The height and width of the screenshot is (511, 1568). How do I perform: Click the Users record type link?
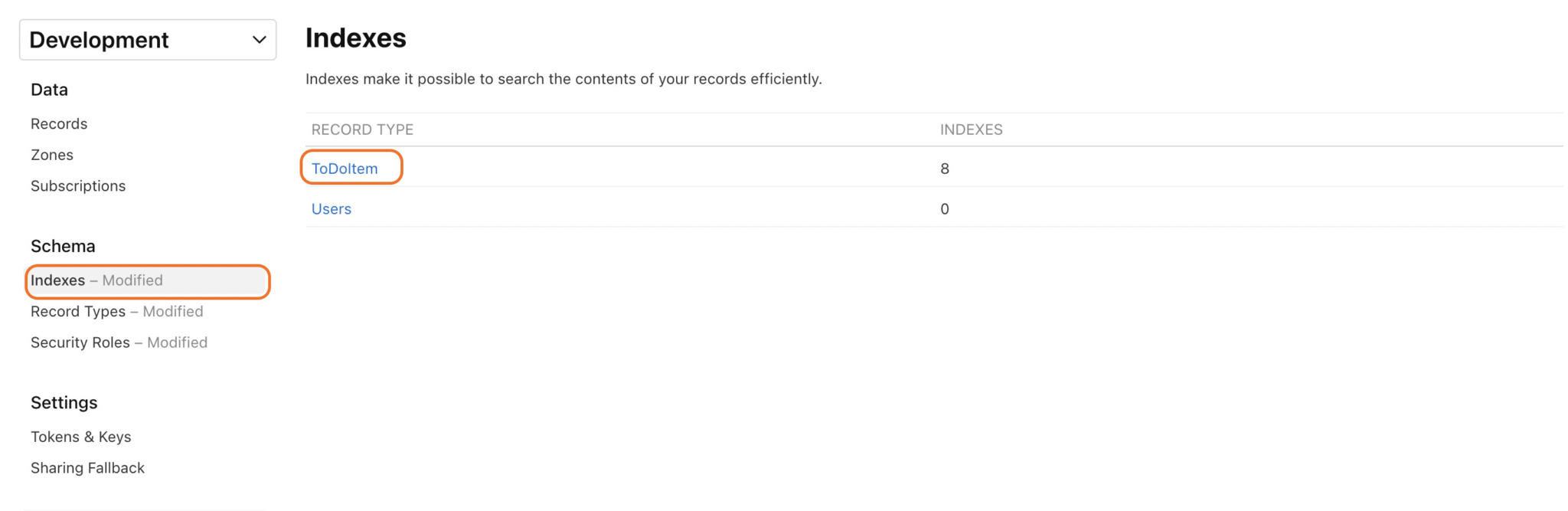click(x=332, y=209)
